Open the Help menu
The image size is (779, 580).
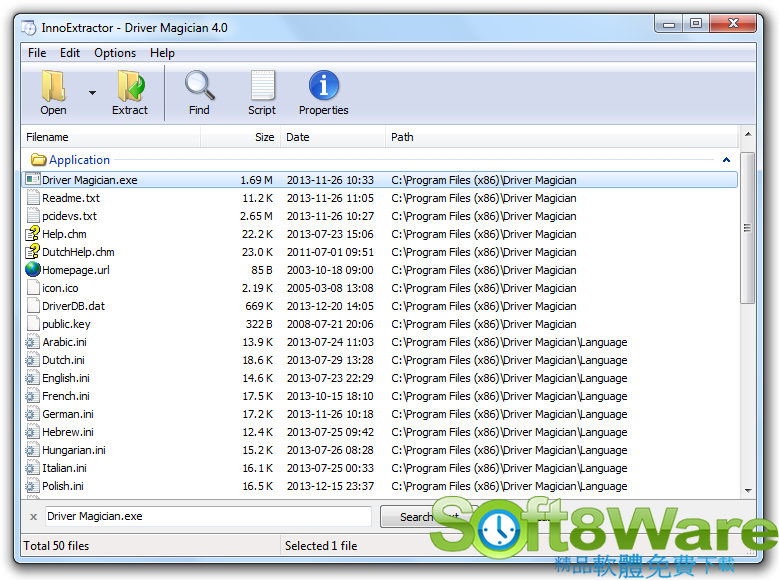pyautogui.click(x=162, y=53)
